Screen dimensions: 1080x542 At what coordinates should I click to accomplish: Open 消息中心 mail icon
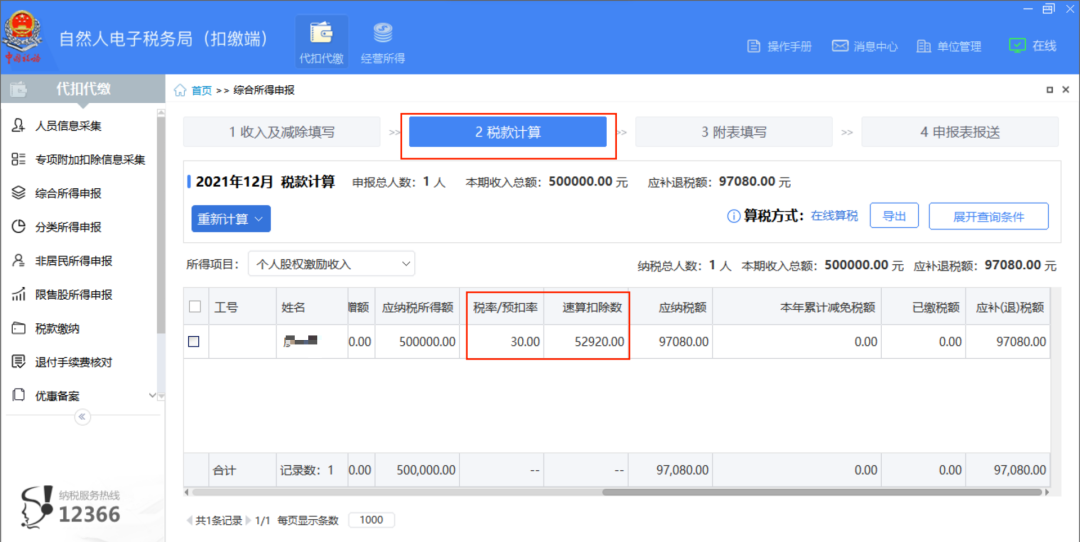click(x=840, y=46)
